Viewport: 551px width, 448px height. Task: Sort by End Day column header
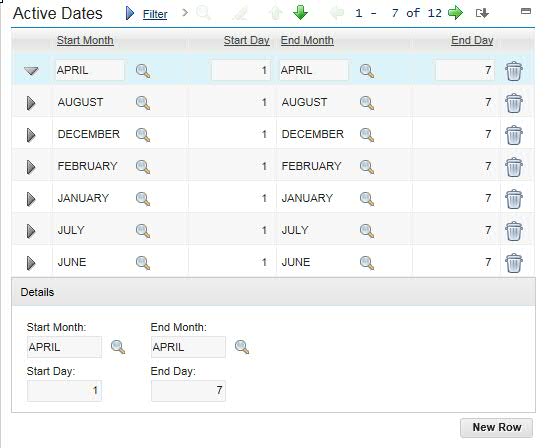pos(472,40)
